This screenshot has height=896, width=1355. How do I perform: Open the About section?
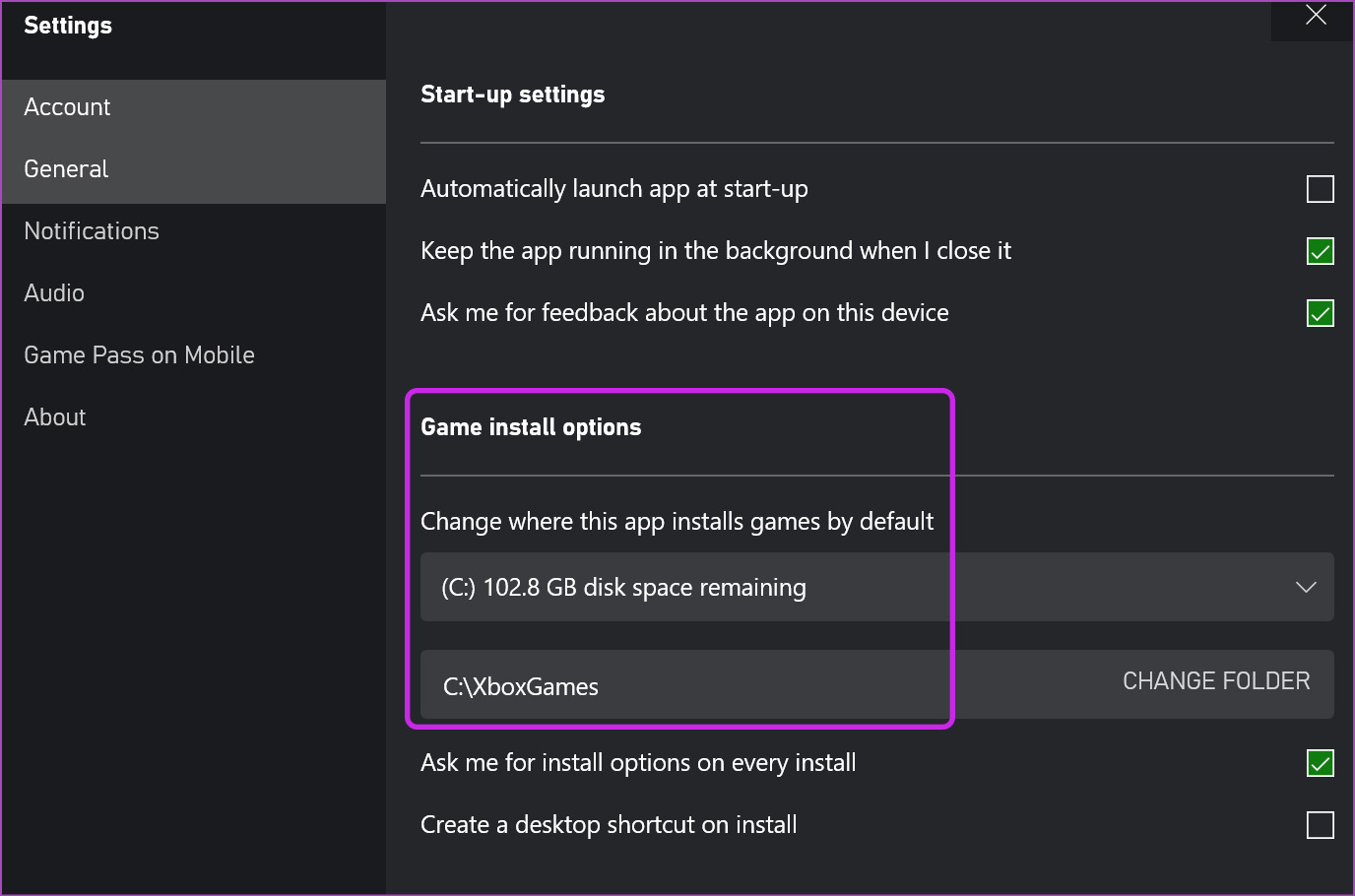pyautogui.click(x=193, y=417)
